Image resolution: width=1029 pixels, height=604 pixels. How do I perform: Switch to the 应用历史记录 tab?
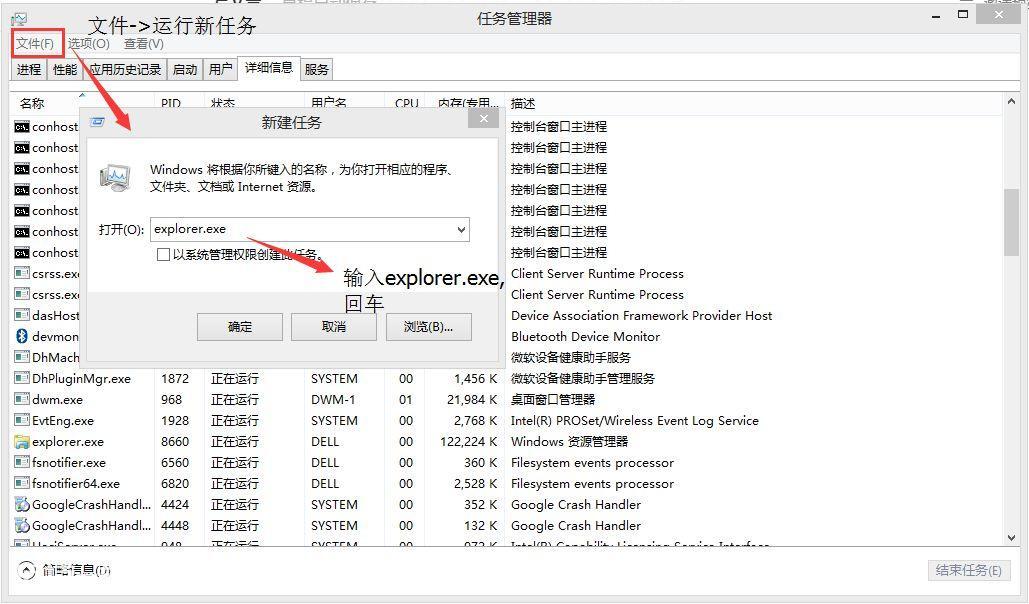[x=125, y=69]
